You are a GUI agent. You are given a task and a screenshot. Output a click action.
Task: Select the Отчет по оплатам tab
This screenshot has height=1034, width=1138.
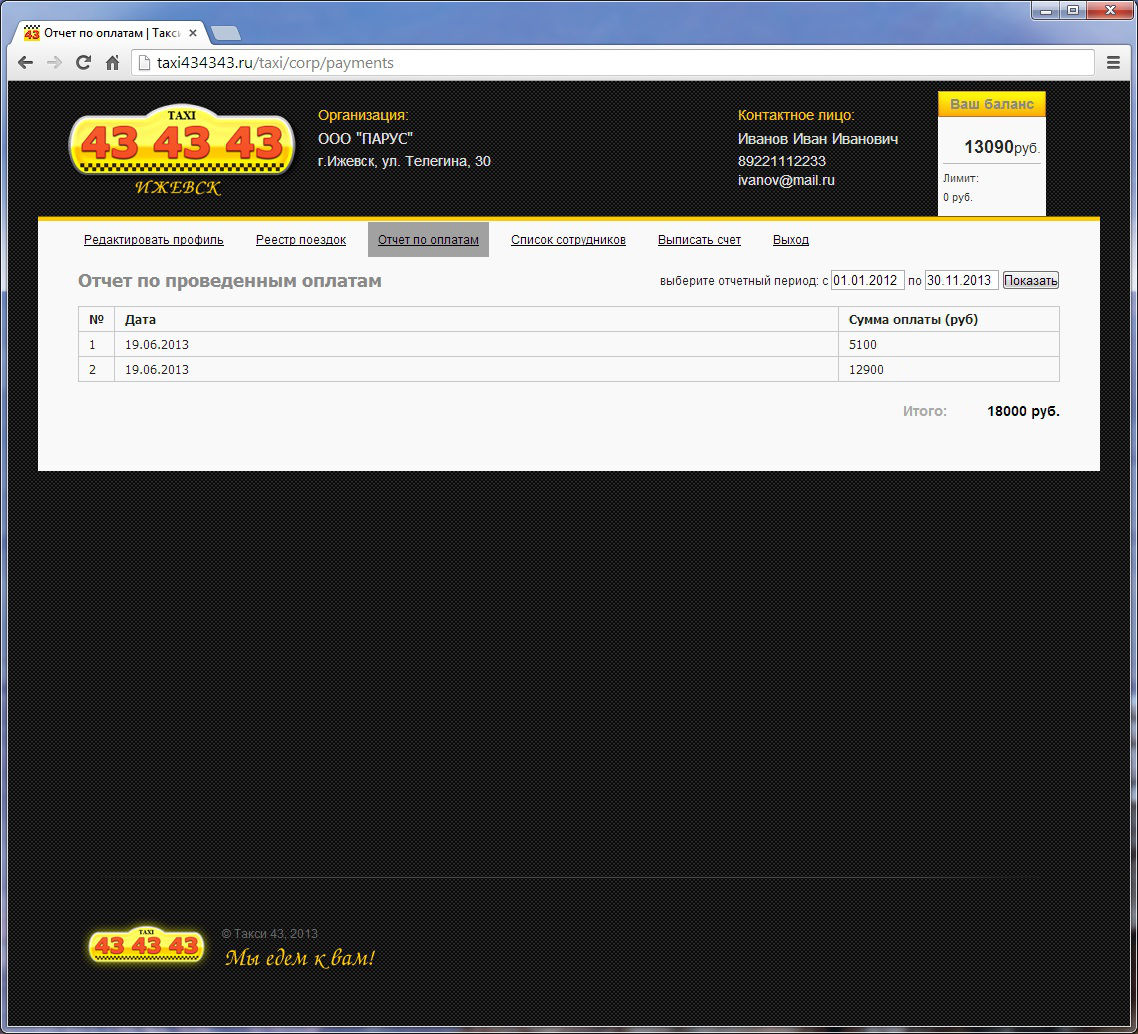[x=428, y=240]
